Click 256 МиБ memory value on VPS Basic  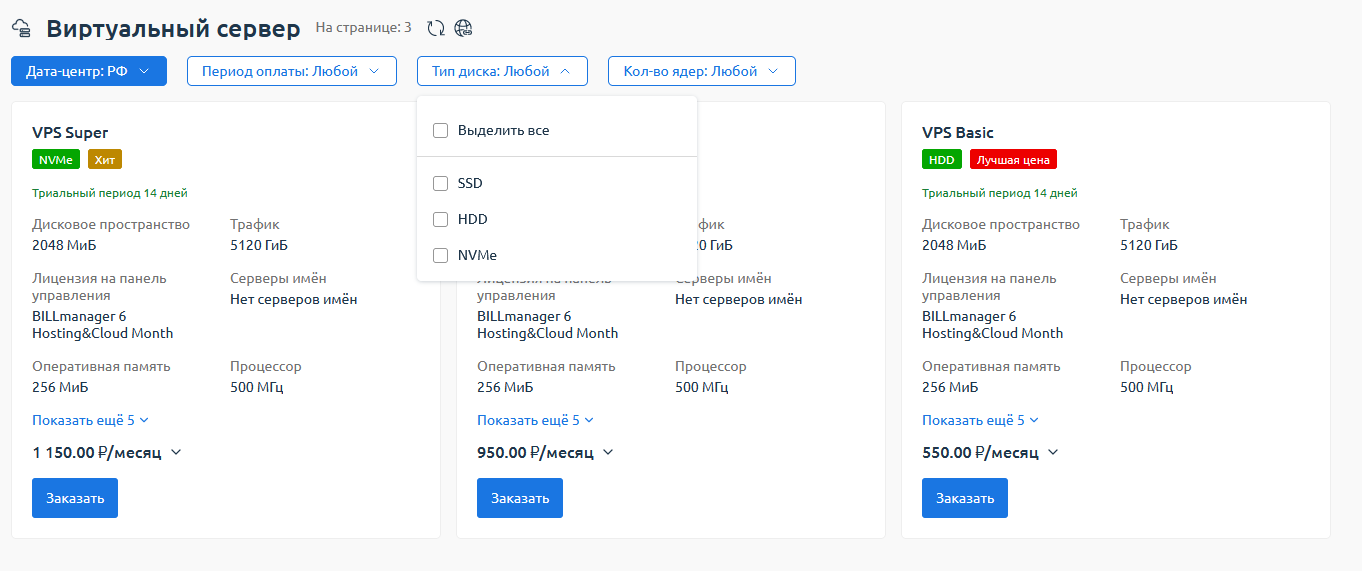tap(950, 387)
